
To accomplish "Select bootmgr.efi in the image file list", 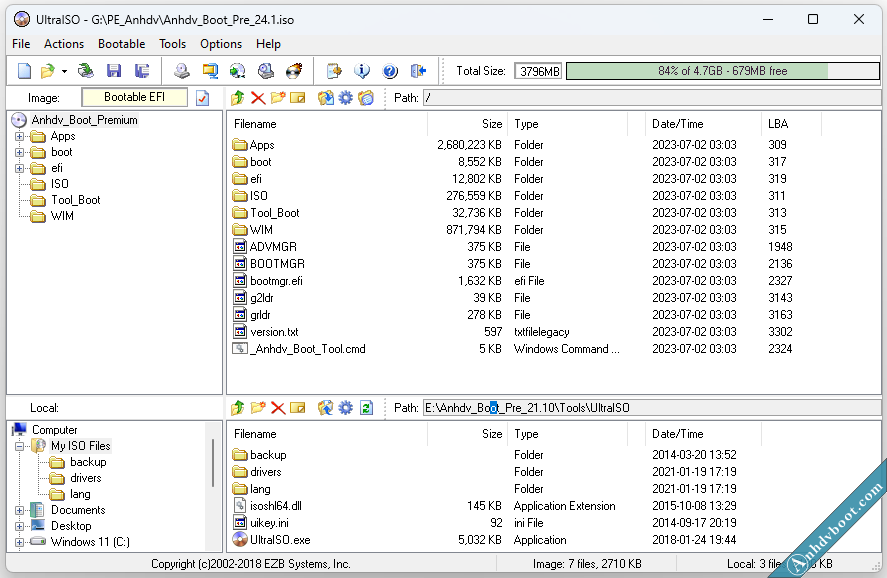I will point(276,281).
